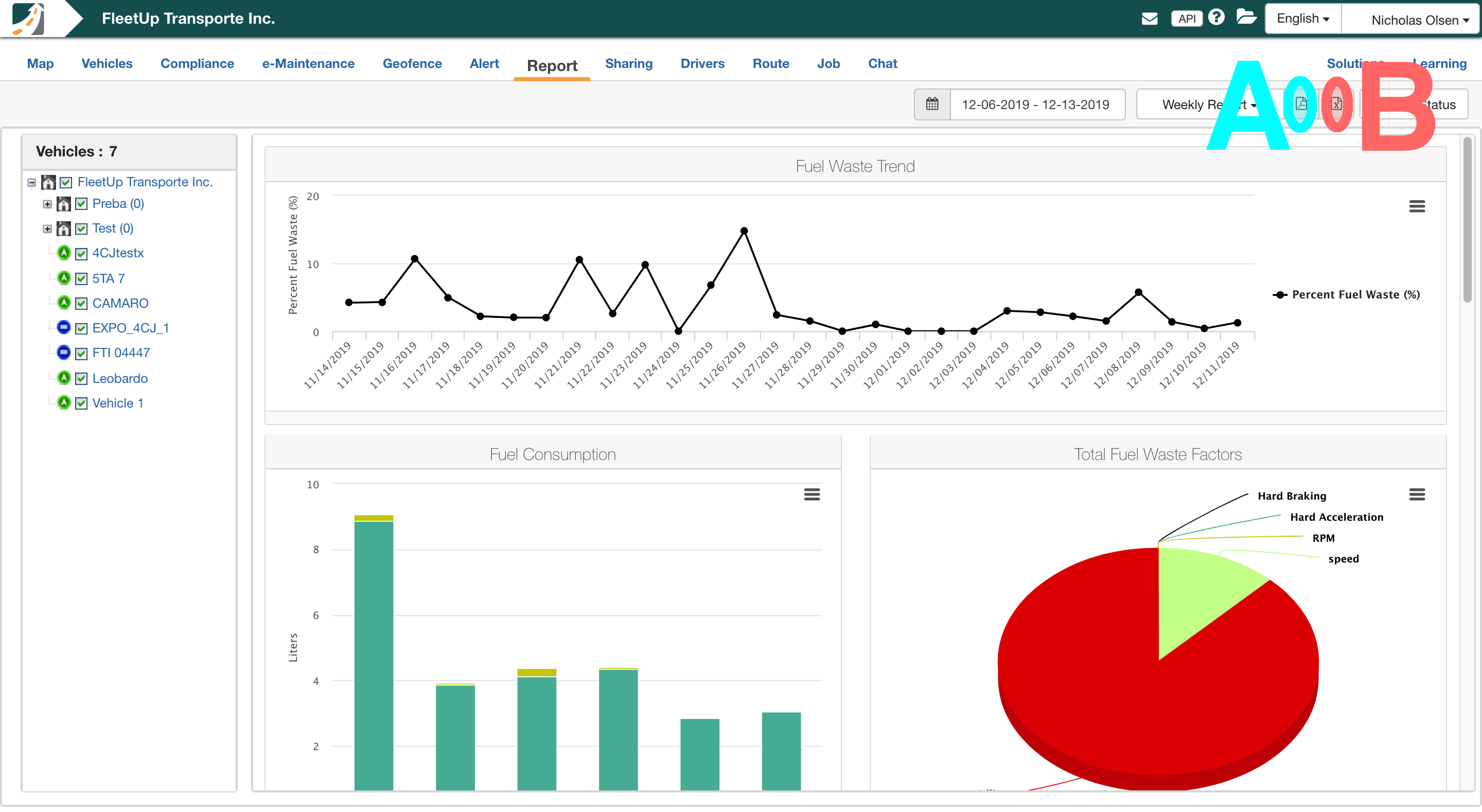Select the CAMARO vehicle link
The width and height of the screenshot is (1482, 812).
[x=120, y=303]
